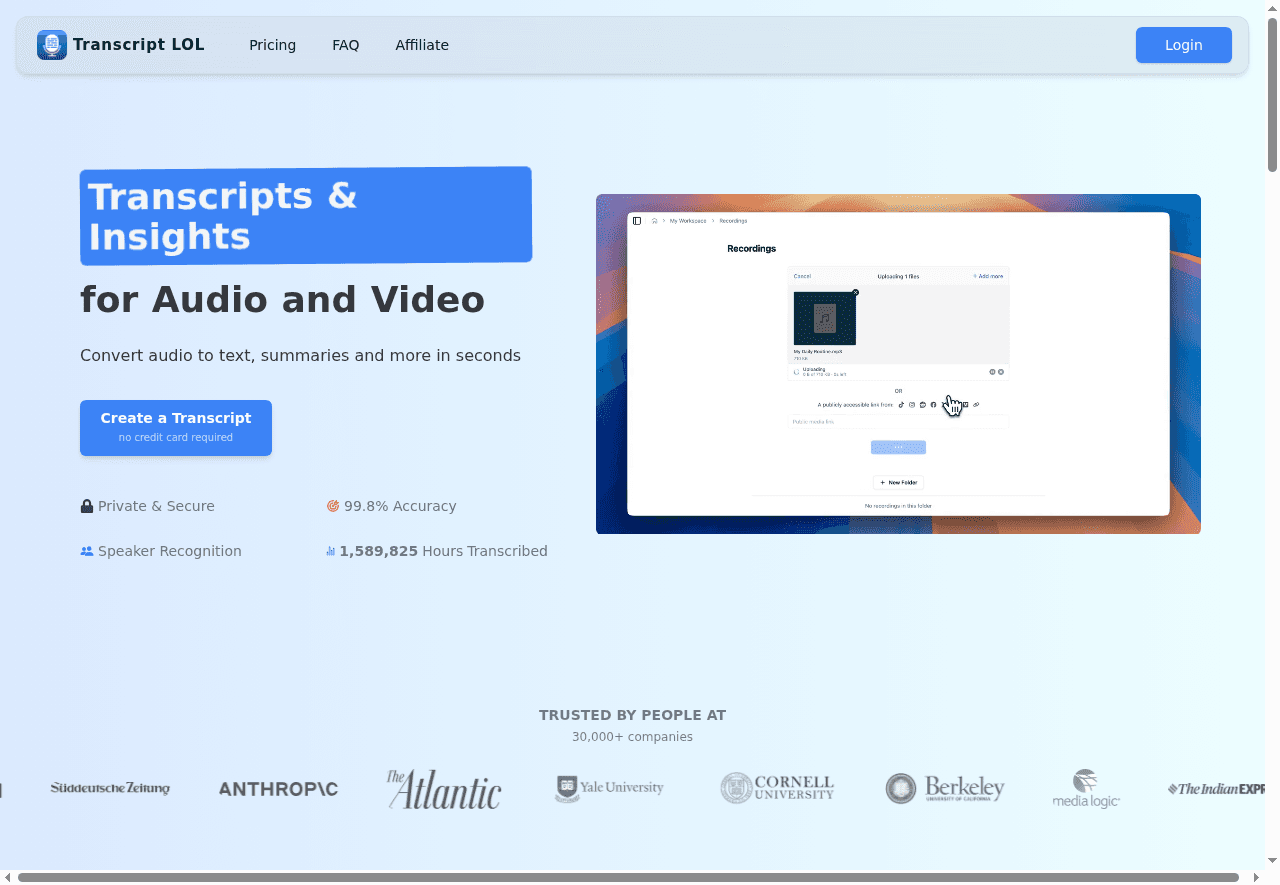The width and height of the screenshot is (1280, 885).
Task: Click the people icon beside Speaker Recognition
Action: 87,551
